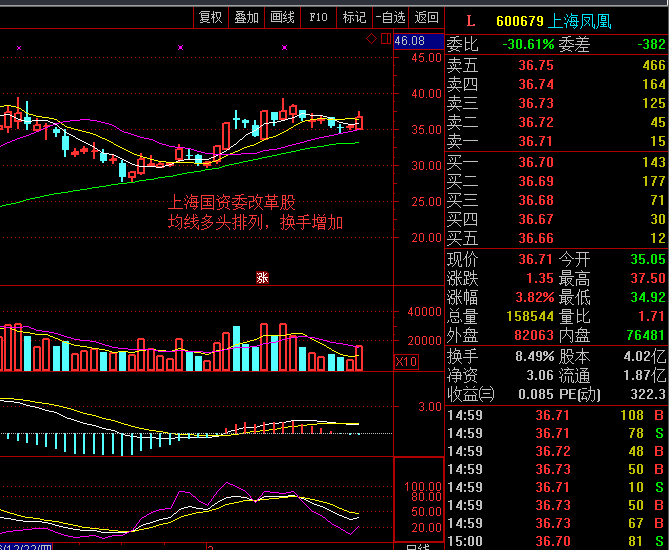
Task: Select the 14:59 trade of 67 lots
Action: point(556,524)
